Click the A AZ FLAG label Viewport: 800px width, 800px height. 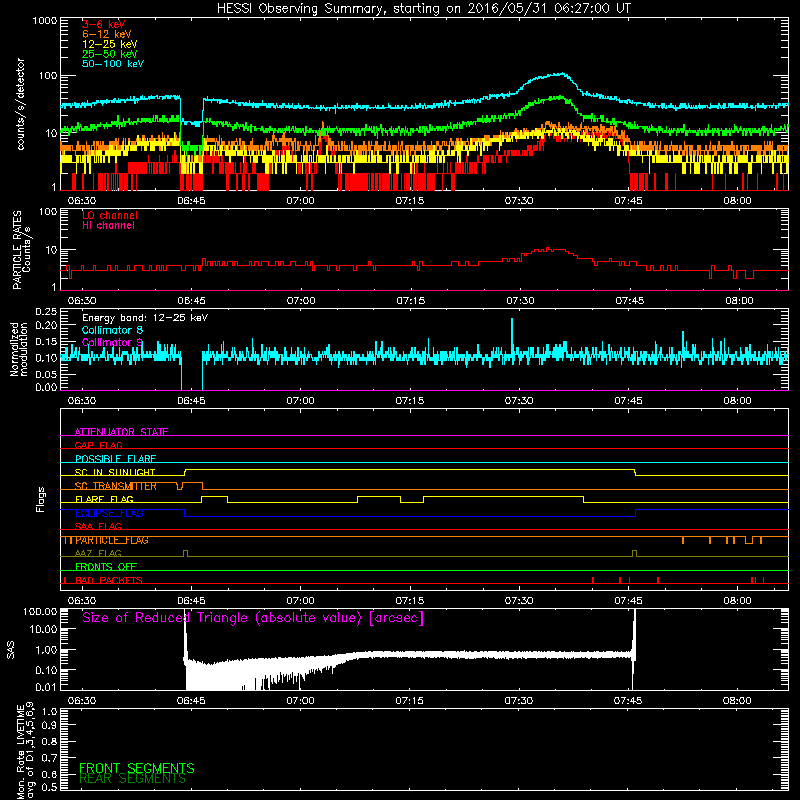tap(98, 553)
